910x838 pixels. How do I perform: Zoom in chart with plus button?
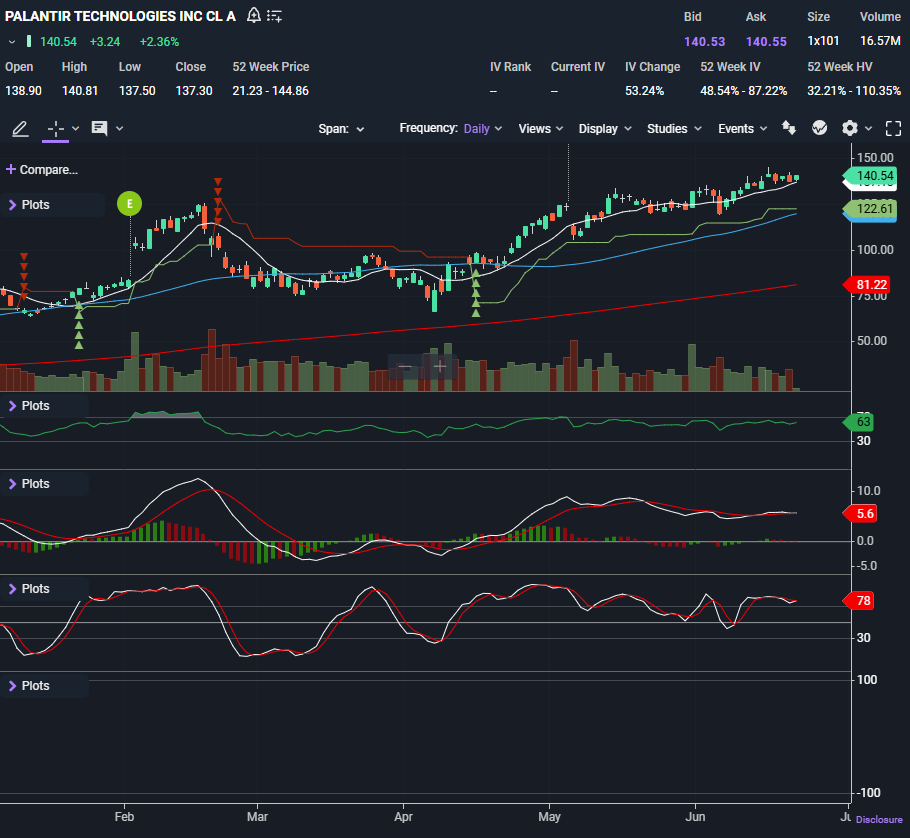pyautogui.click(x=440, y=367)
